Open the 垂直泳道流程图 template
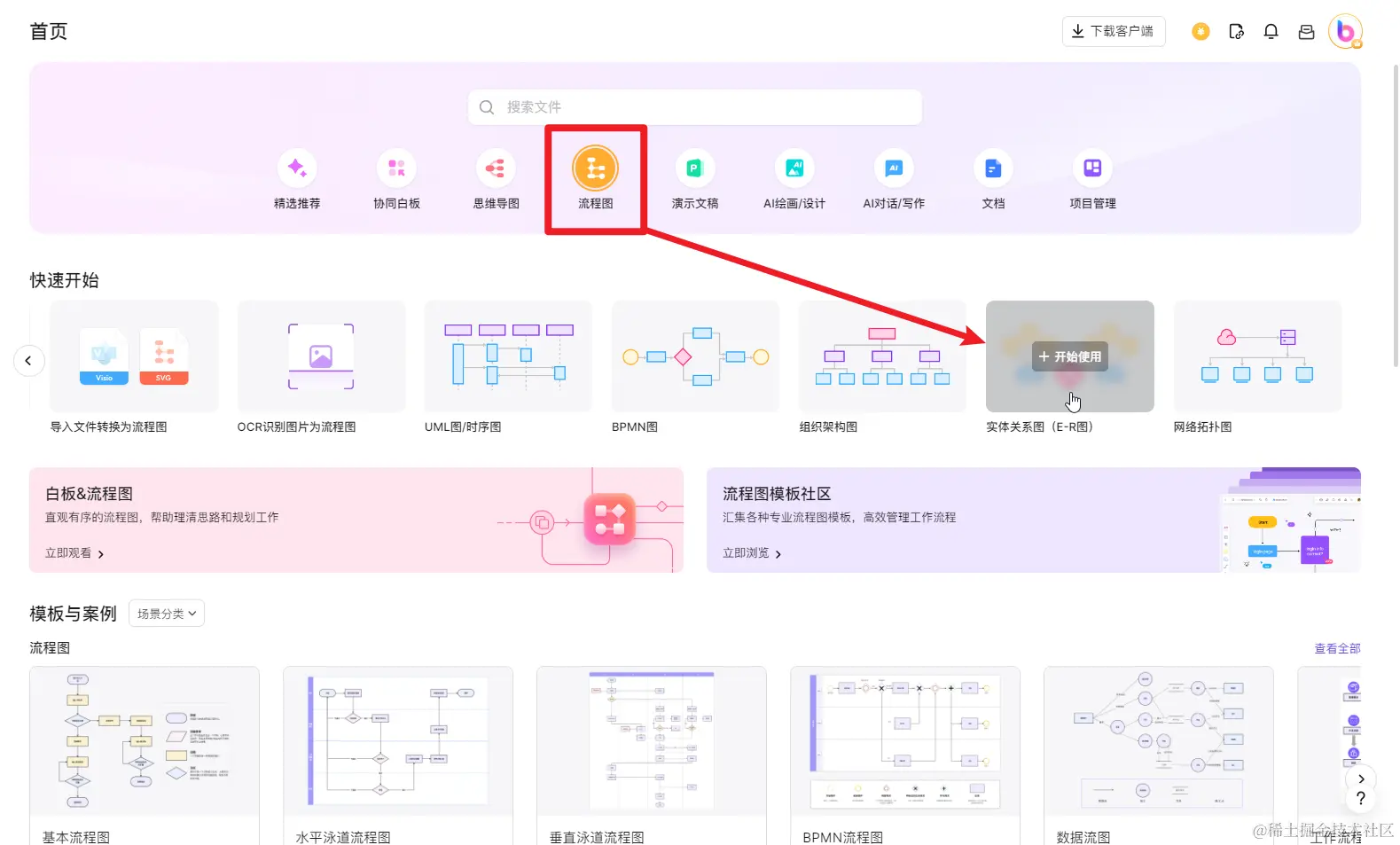The height and width of the screenshot is (845, 1400). (652, 755)
